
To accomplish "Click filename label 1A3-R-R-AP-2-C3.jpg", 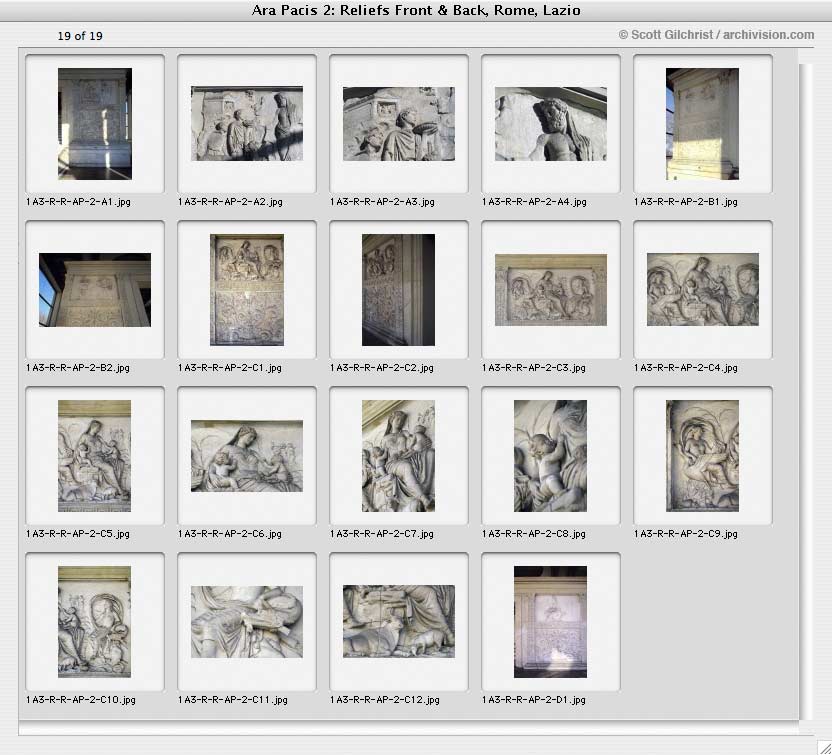I will 534,368.
